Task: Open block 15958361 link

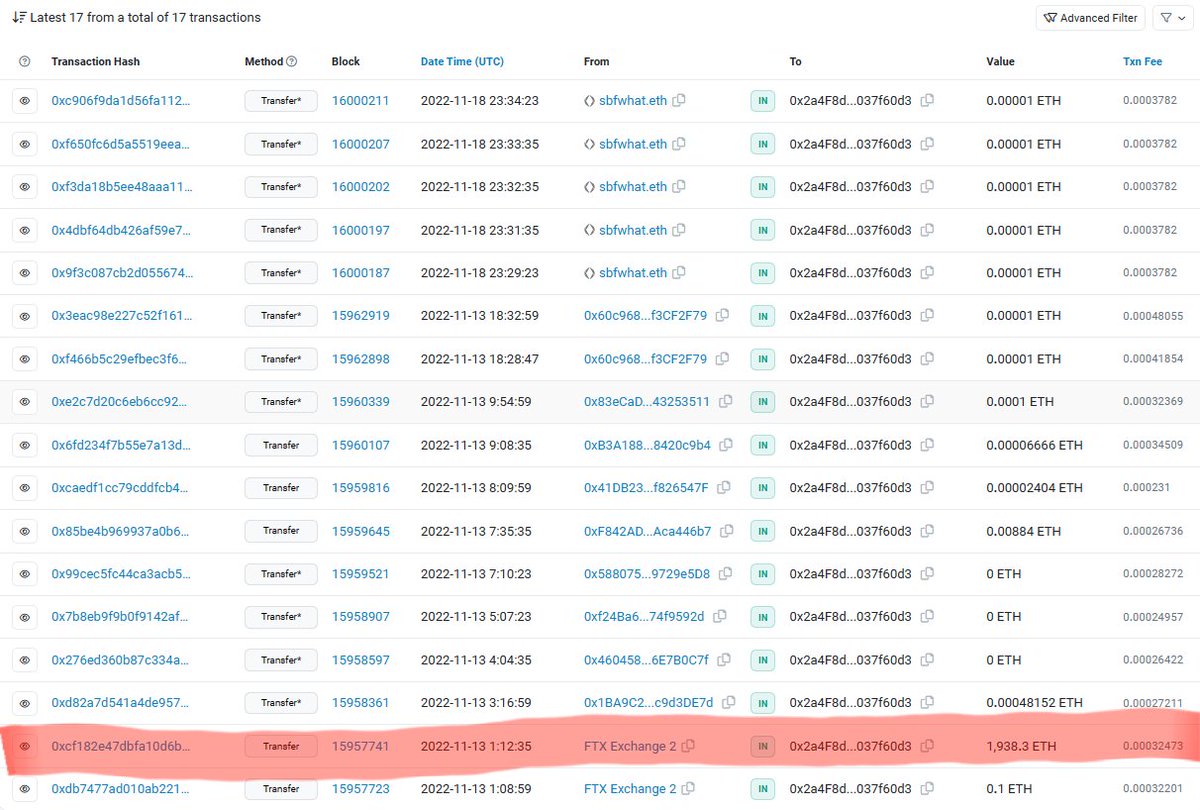Action: click(360, 703)
